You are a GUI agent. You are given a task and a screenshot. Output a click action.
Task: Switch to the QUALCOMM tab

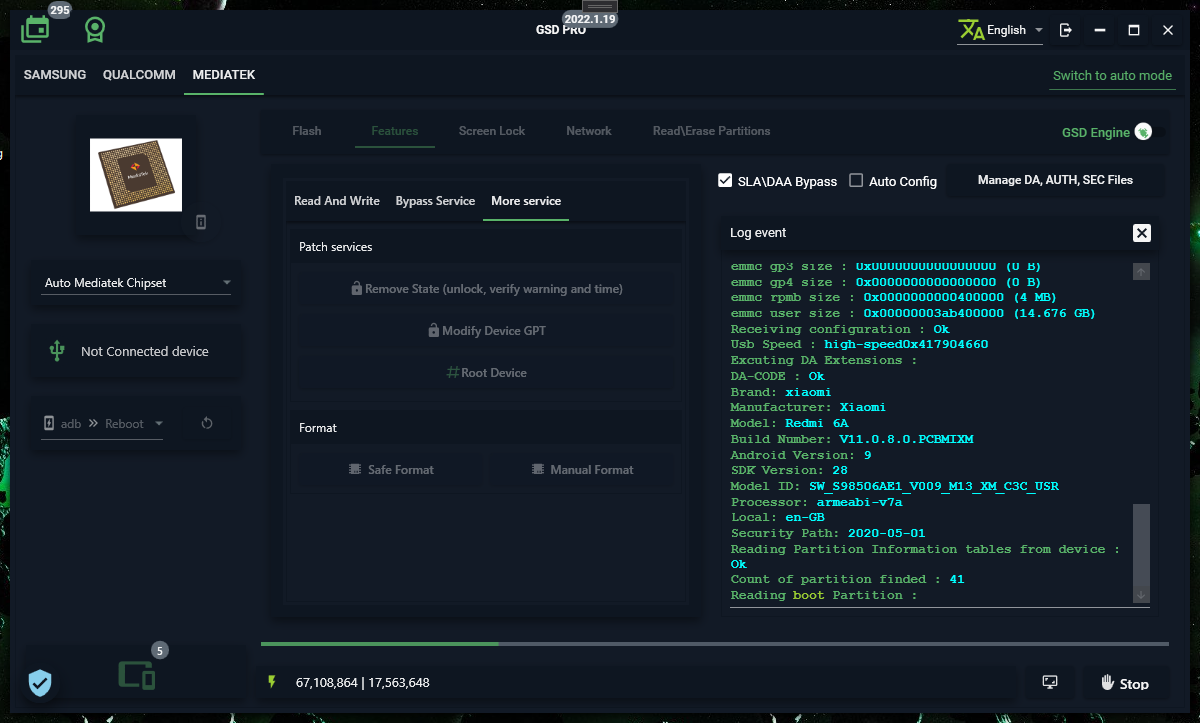(139, 75)
